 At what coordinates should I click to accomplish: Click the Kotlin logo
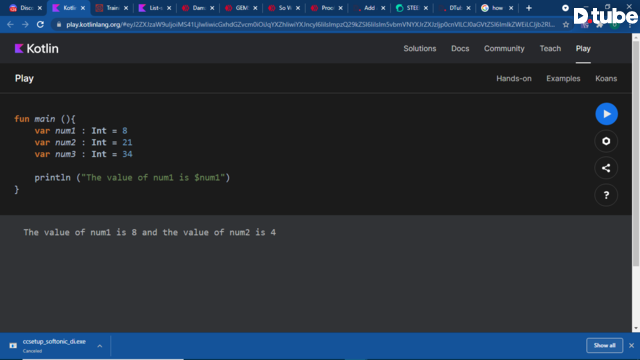[37, 49]
